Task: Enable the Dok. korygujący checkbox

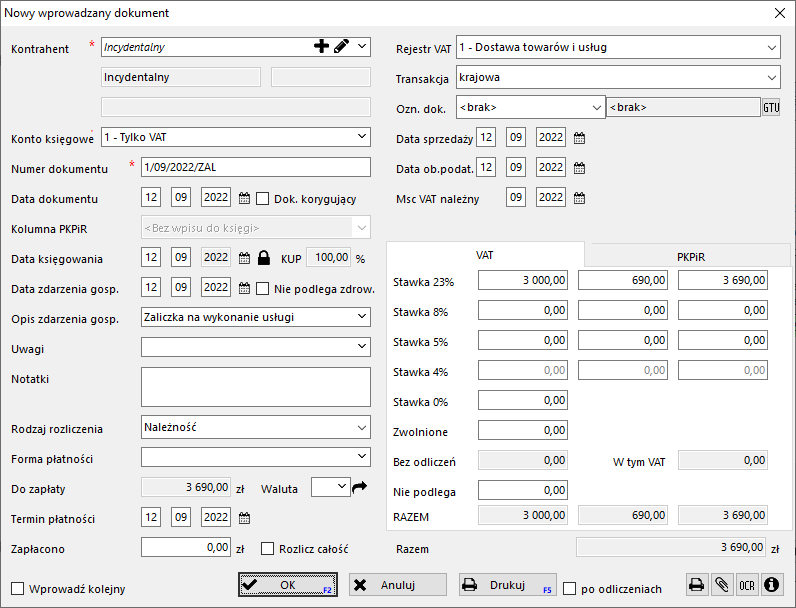Action: [263, 199]
